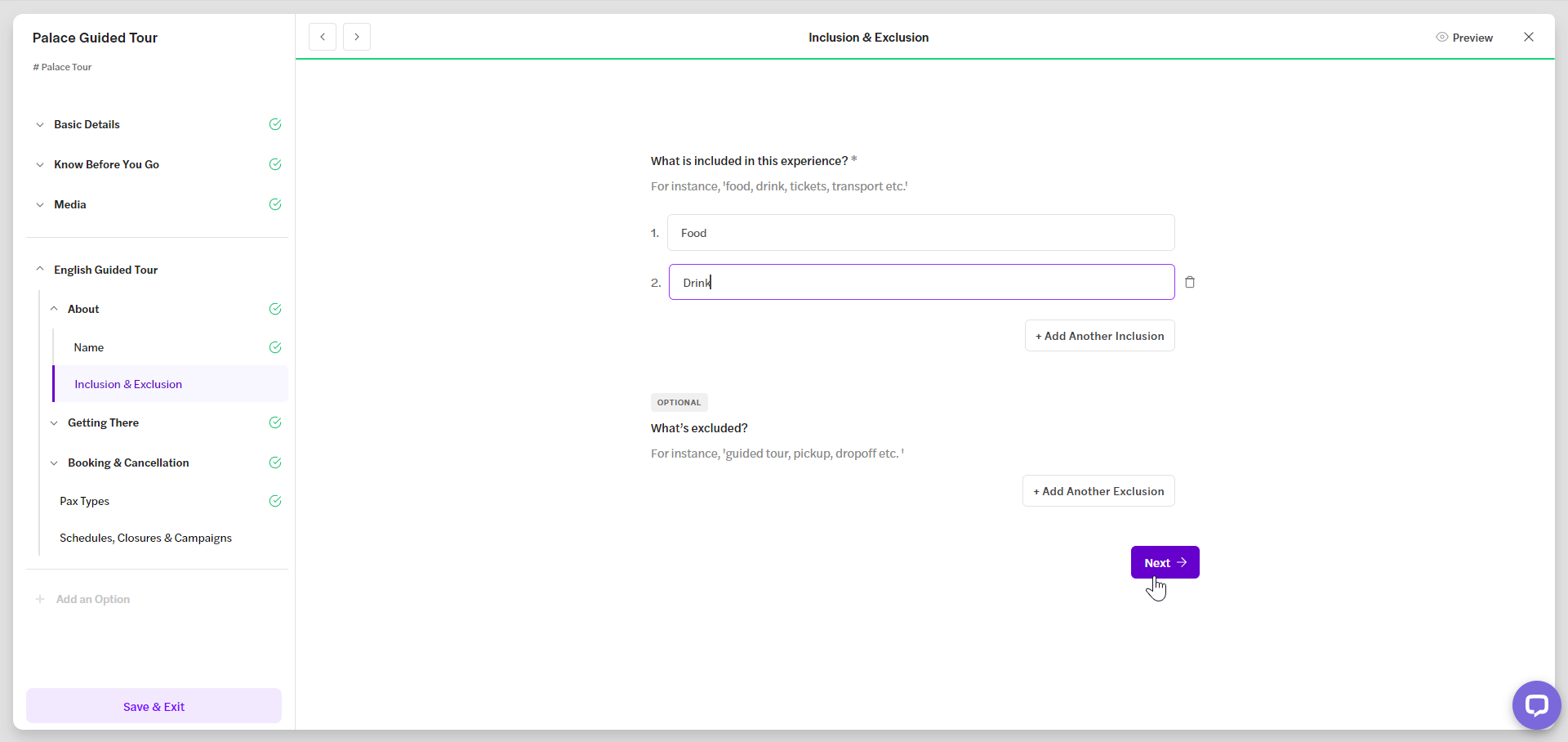Click the OPTIONAL badge
Screen dimensions: 1568x742
[679, 402]
